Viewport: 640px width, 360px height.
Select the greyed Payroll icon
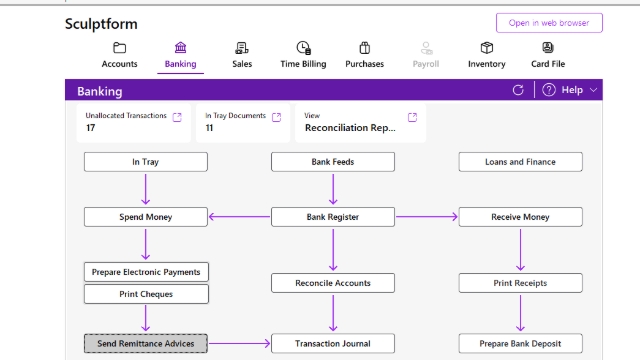pyautogui.click(x=426, y=48)
